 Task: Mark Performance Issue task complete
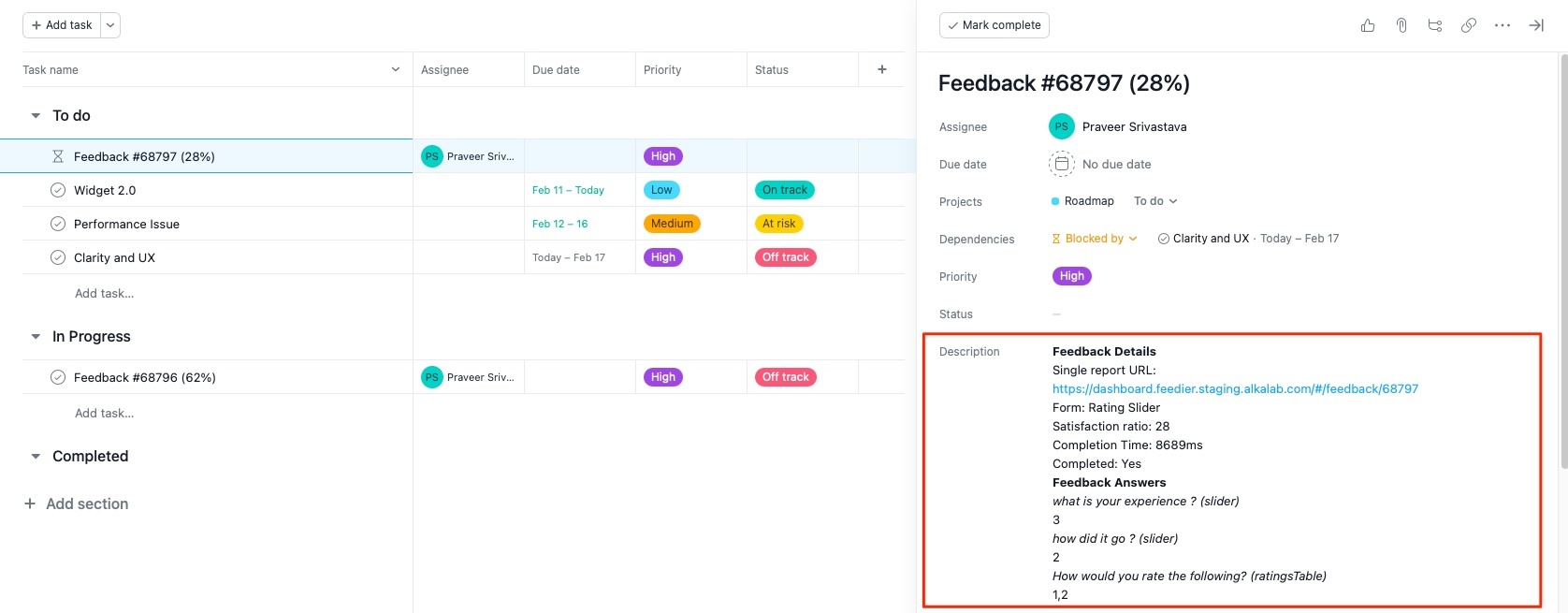click(x=58, y=224)
